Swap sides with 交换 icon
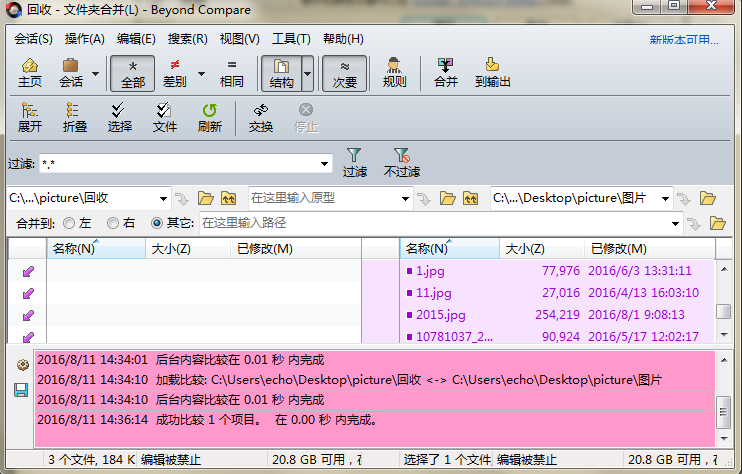742x474 pixels. pos(261,118)
